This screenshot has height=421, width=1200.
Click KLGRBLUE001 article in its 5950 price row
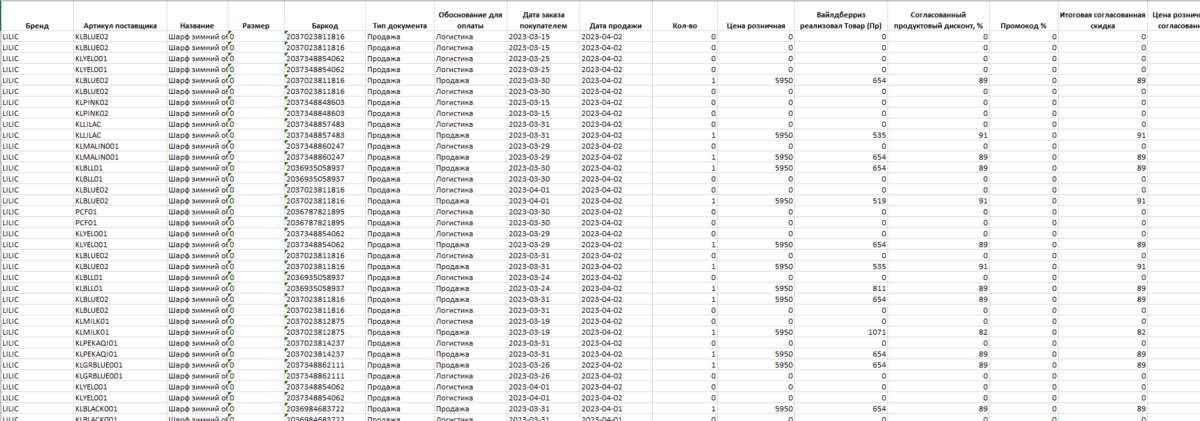pyautogui.click(x=119, y=365)
